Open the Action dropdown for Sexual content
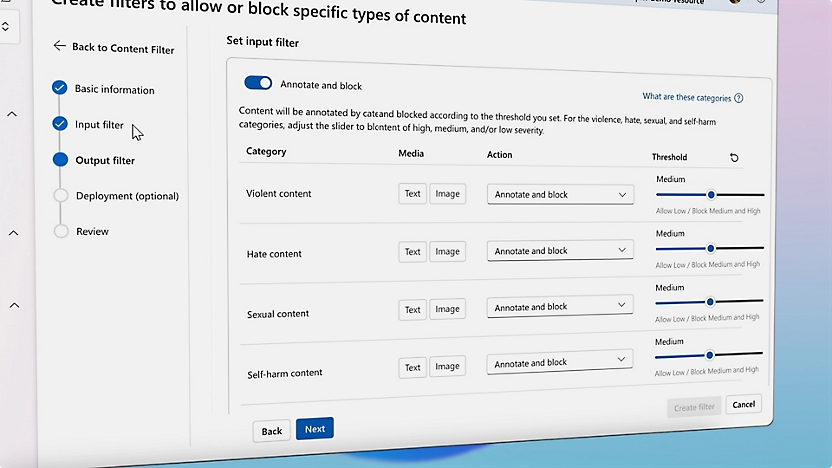Viewport: 832px width, 468px height. 560,307
